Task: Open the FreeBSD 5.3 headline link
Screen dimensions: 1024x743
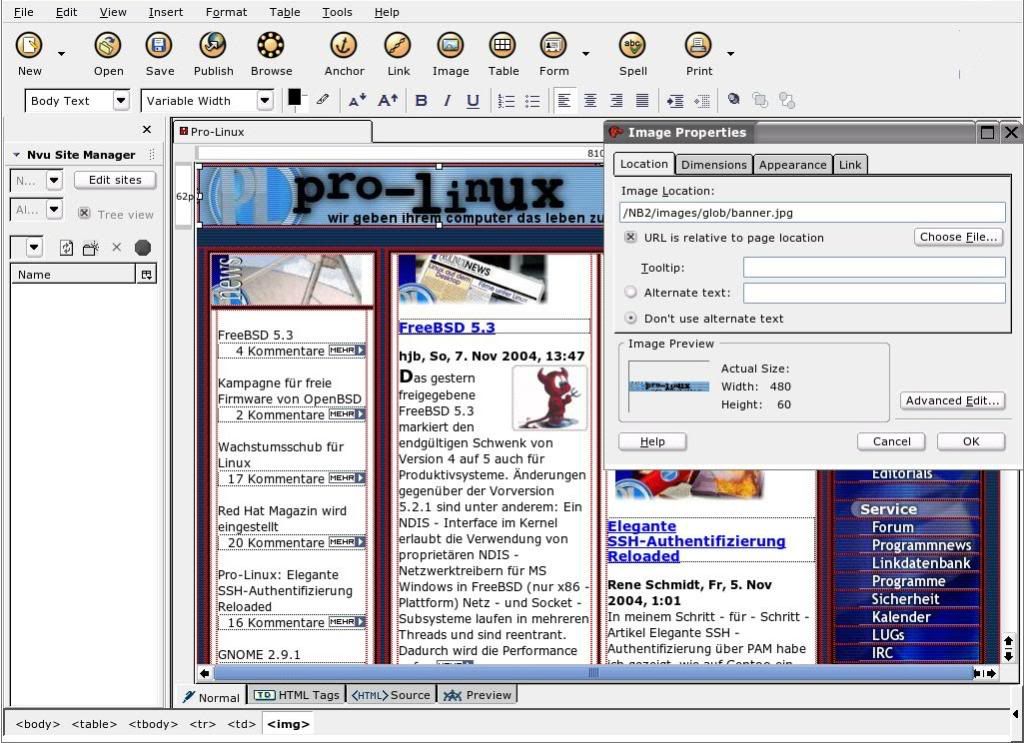Action: [x=447, y=327]
